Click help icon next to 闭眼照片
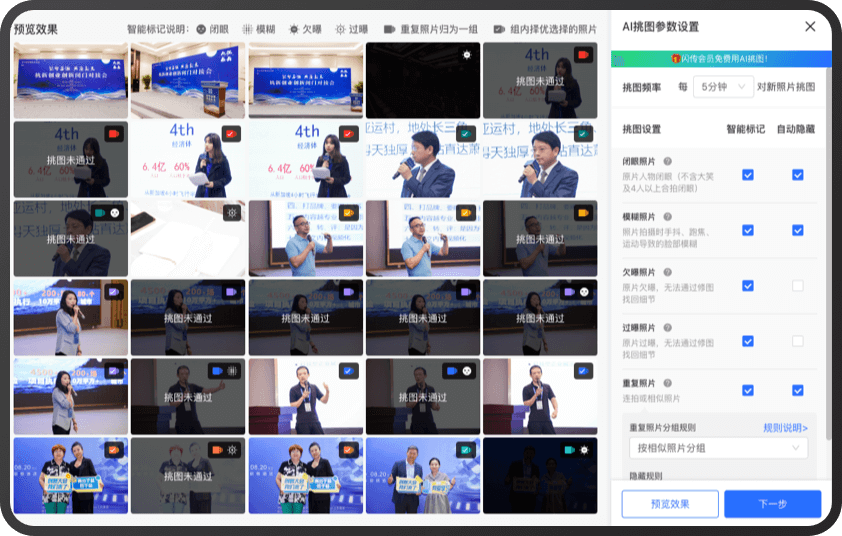This screenshot has height=536, width=842. pyautogui.click(x=667, y=161)
